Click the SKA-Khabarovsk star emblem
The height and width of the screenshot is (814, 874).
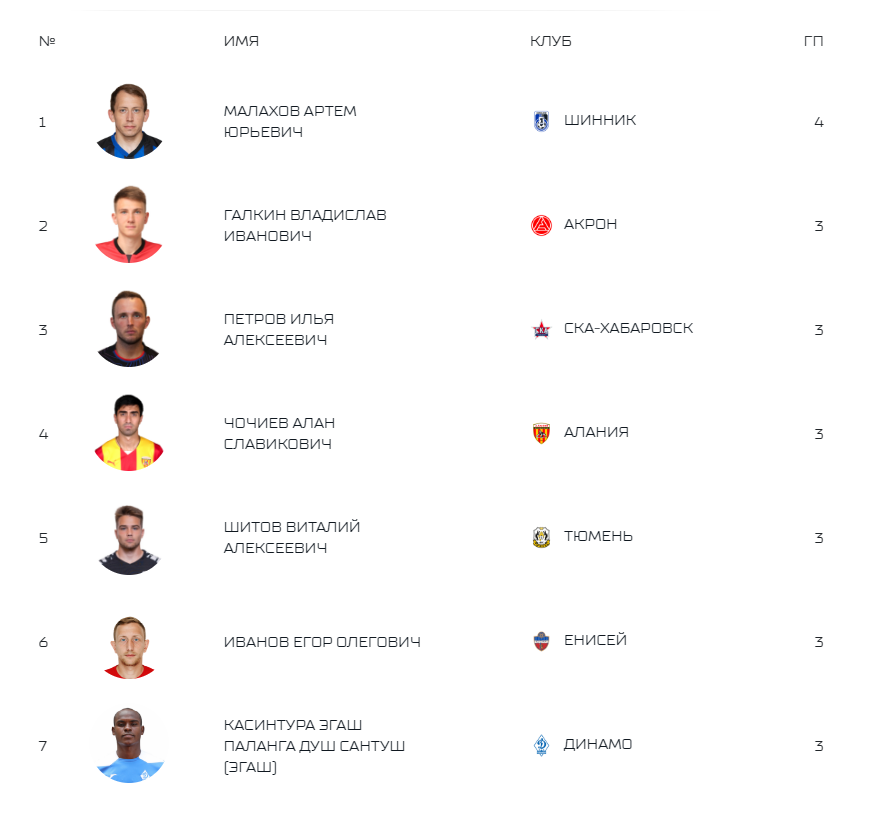(x=541, y=330)
